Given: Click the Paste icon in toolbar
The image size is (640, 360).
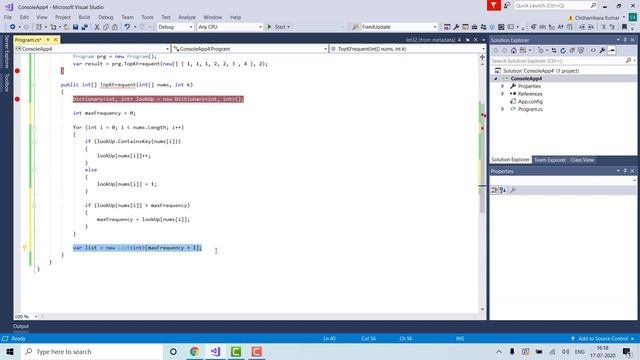Looking at the screenshot, I should point(115,27).
